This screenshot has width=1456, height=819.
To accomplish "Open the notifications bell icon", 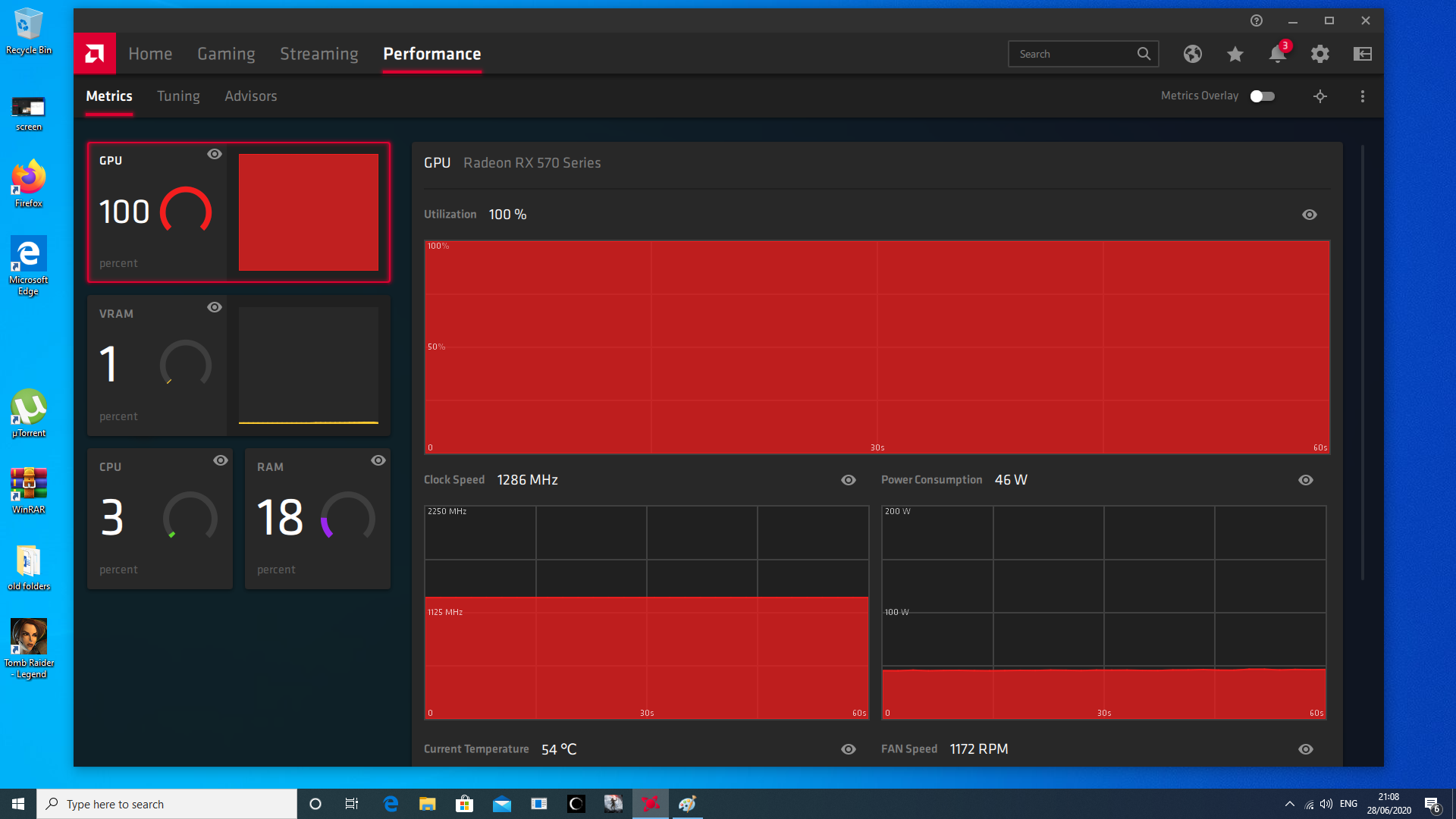I will point(1277,54).
